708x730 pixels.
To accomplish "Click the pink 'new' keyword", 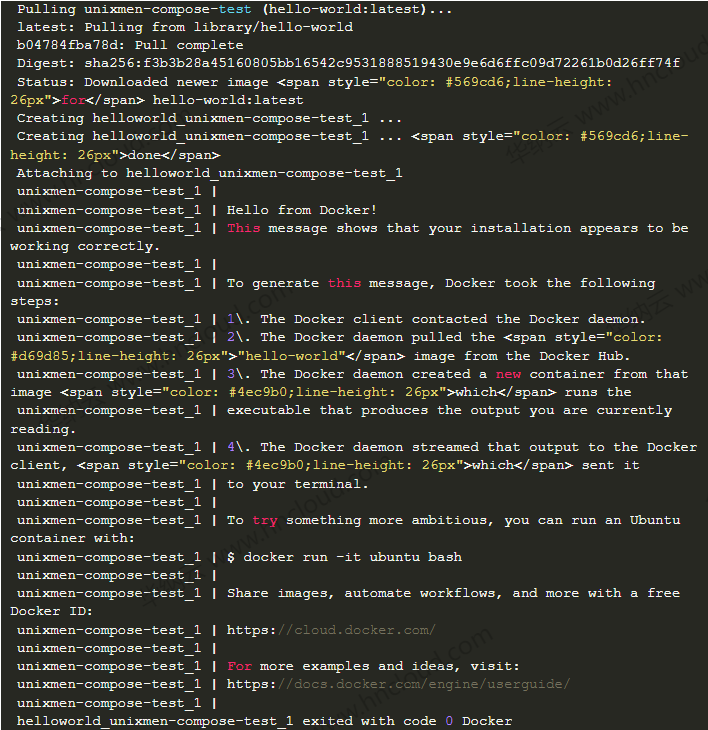I will 508,375.
